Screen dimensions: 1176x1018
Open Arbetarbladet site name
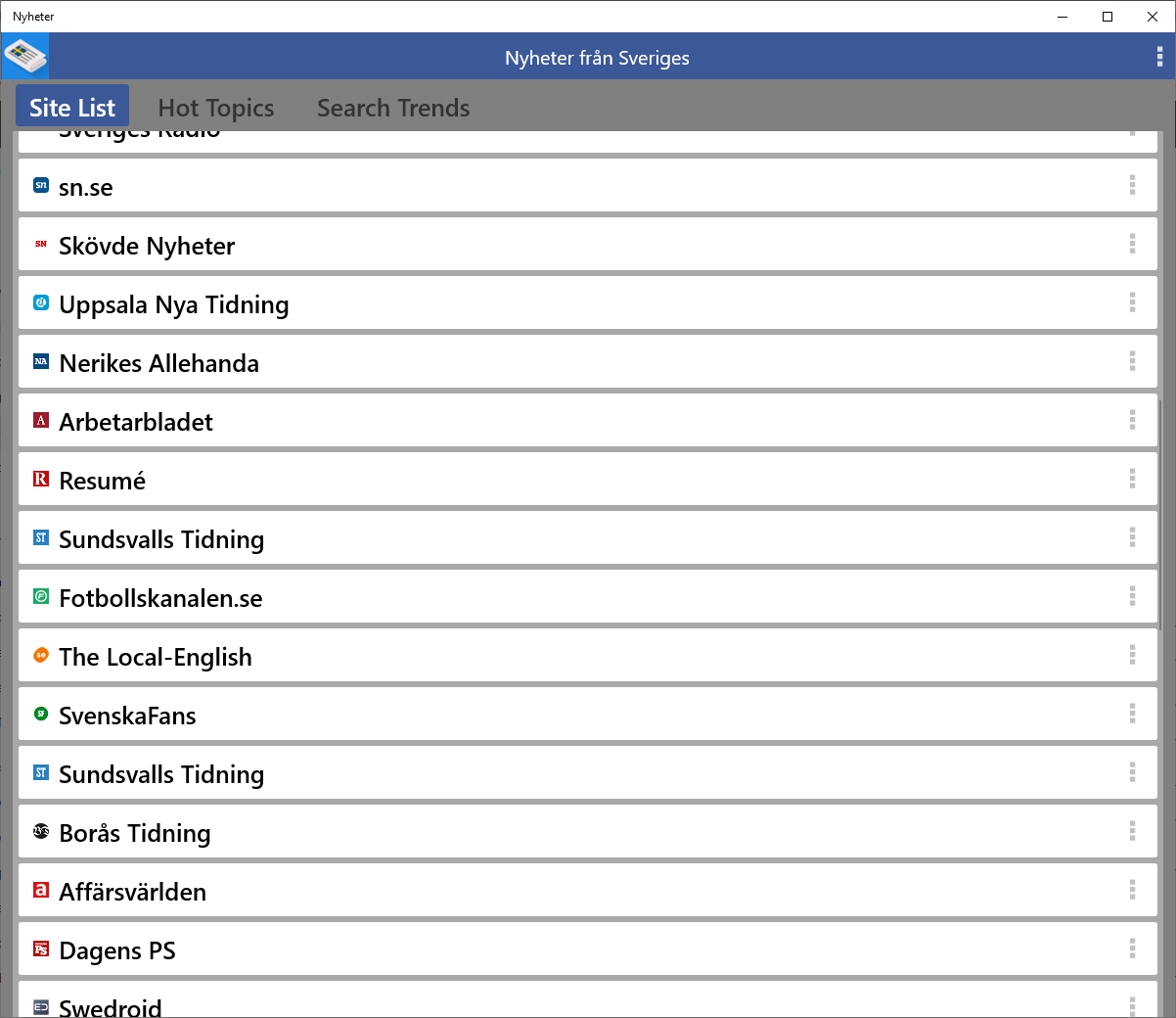[136, 422]
